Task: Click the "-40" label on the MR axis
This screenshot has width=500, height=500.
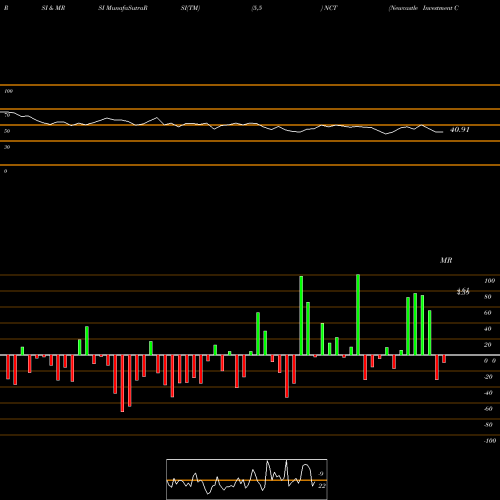Action: point(488,393)
